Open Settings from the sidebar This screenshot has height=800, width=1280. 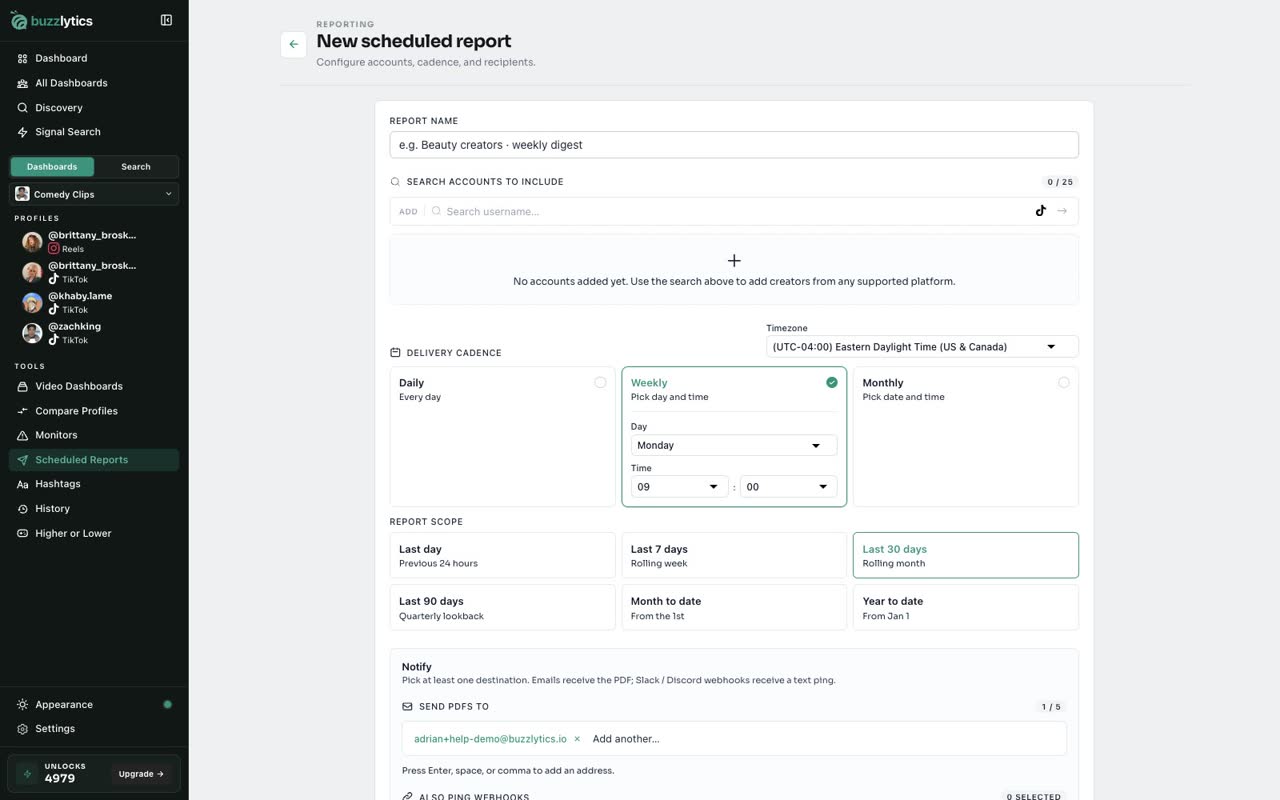pyautogui.click(x=94, y=729)
